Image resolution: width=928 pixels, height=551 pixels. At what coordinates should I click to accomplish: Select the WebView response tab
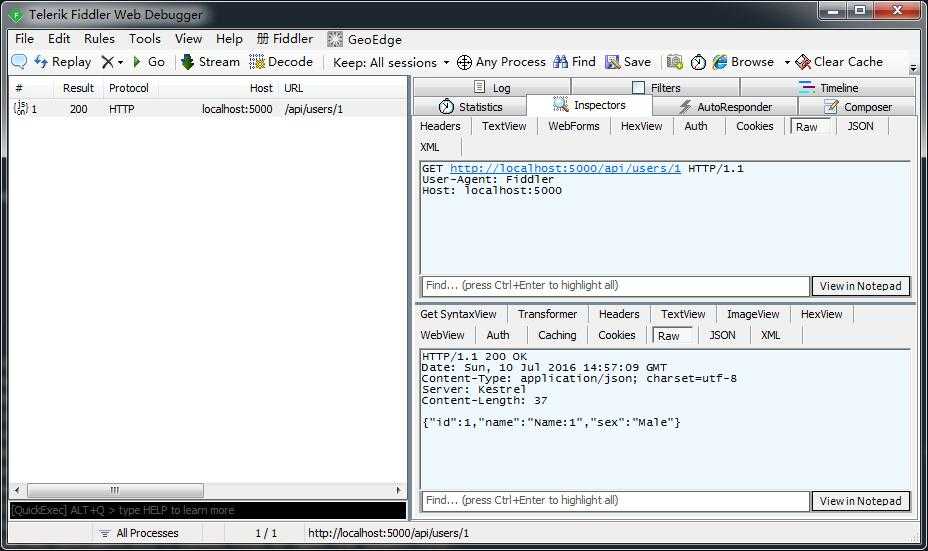443,335
